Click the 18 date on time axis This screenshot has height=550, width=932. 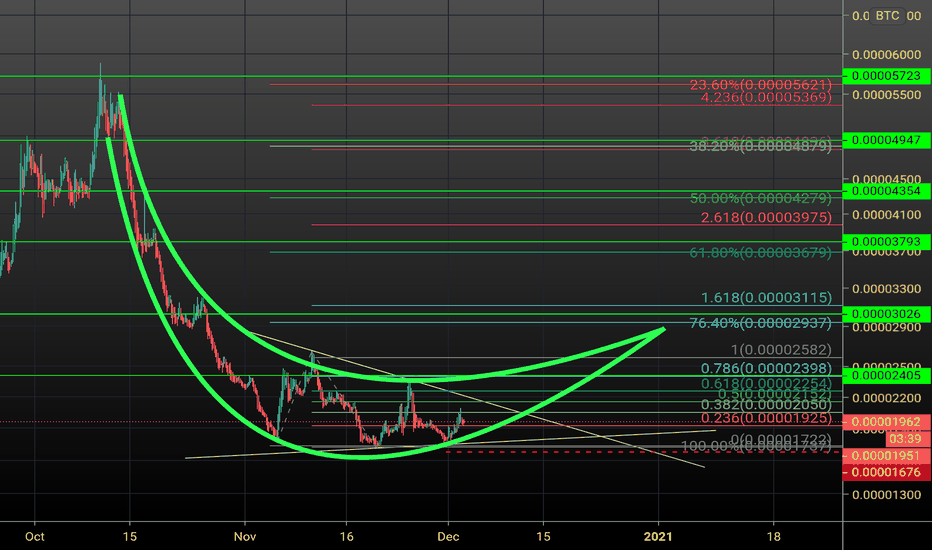(773, 536)
